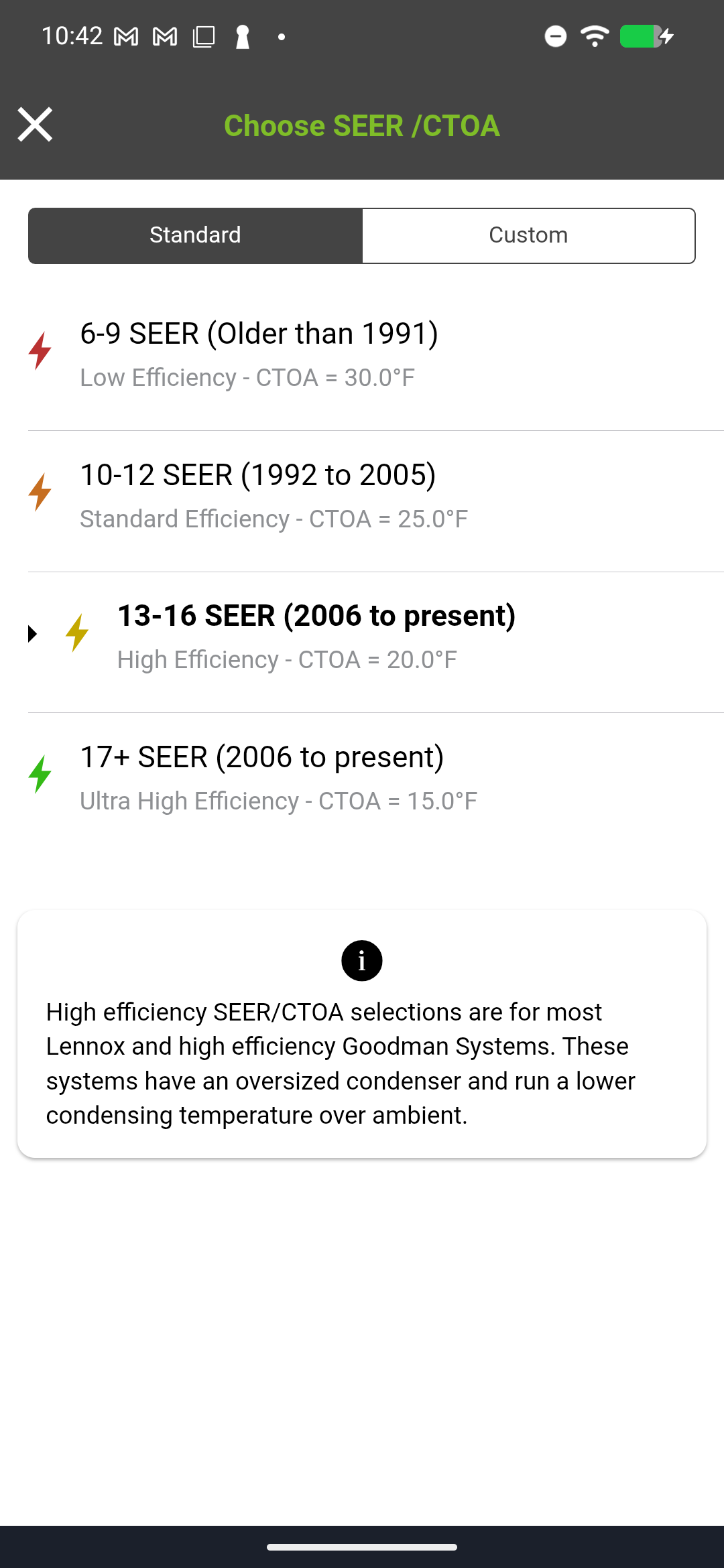Tap the yellow lightning bolt icon
Image resolution: width=724 pixels, height=1568 pixels.
77,633
